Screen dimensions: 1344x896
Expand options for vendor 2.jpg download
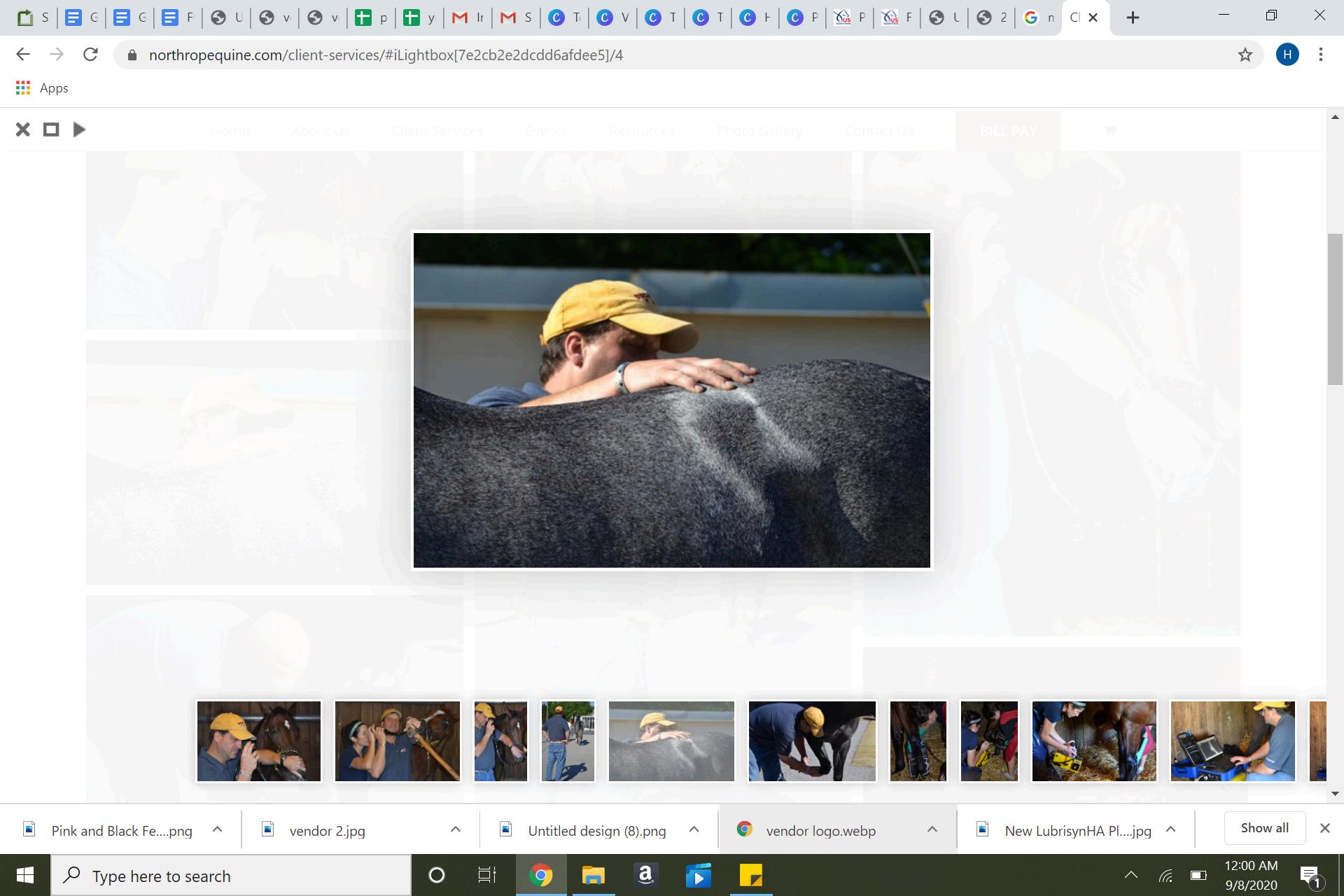456,829
